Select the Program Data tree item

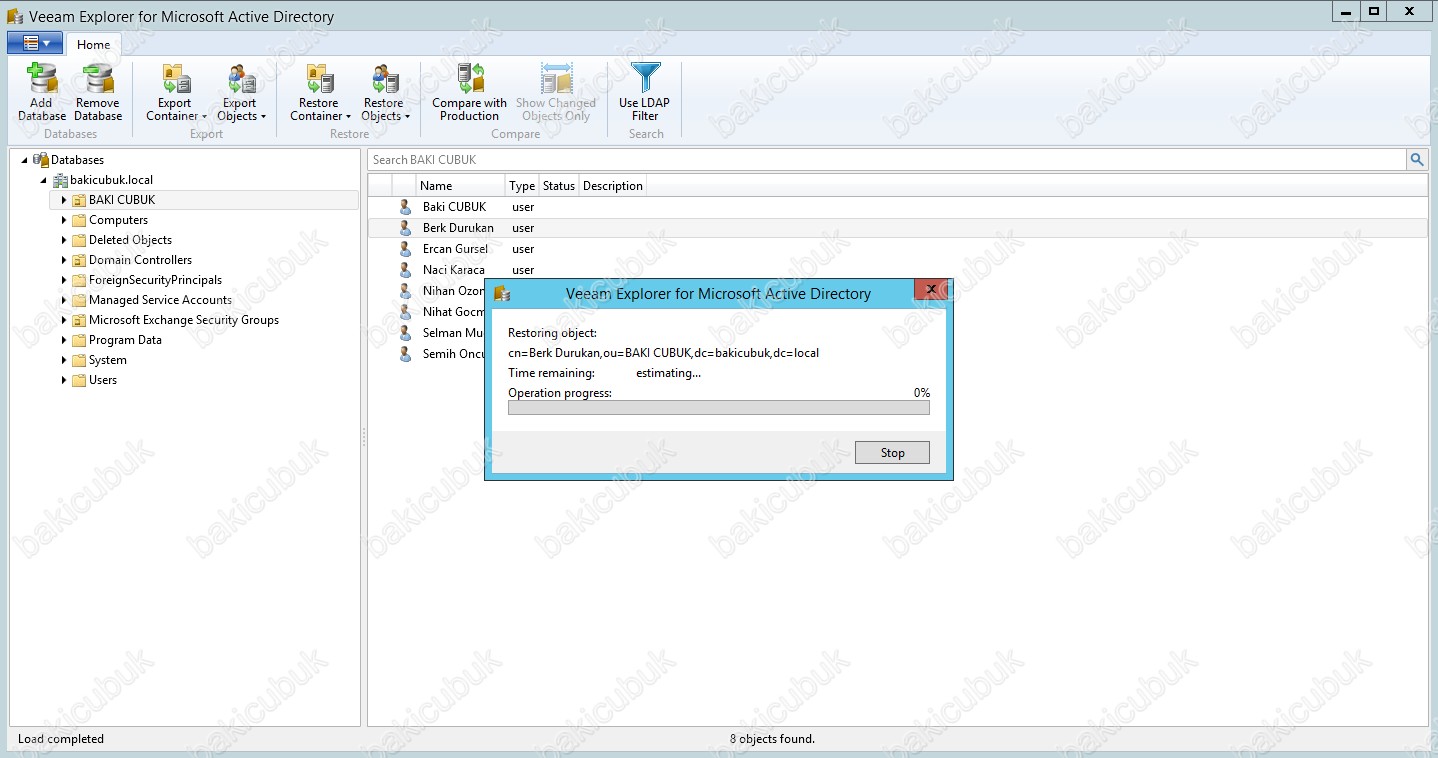coord(125,340)
